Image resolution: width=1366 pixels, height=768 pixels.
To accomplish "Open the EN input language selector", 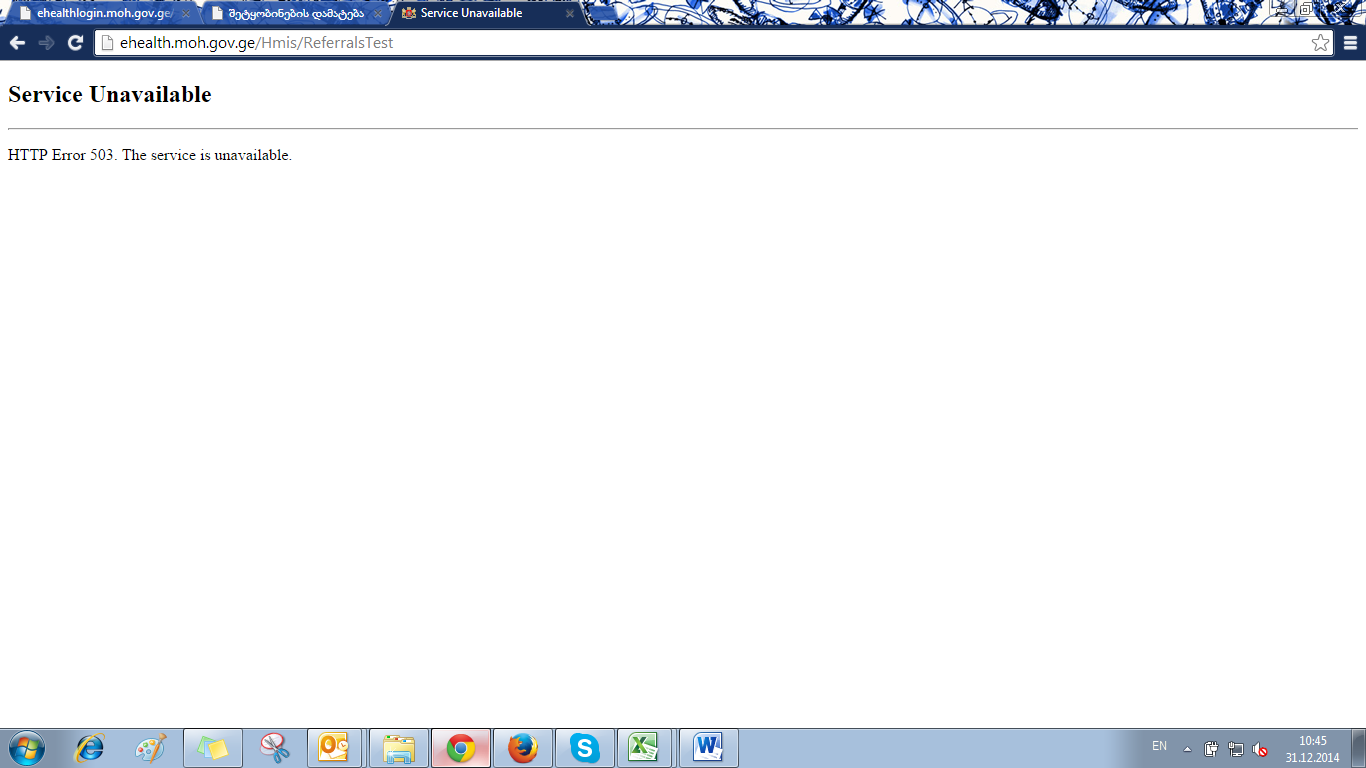I will pyautogui.click(x=1159, y=746).
